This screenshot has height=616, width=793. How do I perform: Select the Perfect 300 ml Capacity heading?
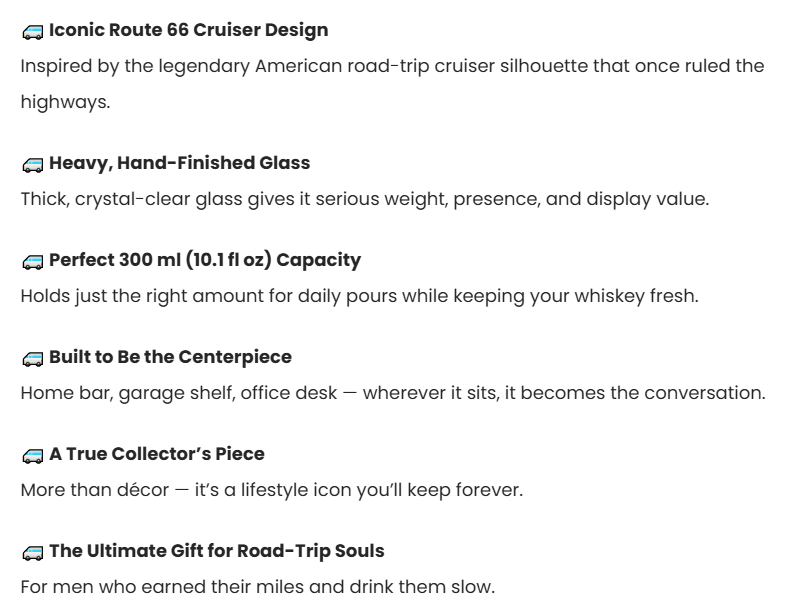204,259
